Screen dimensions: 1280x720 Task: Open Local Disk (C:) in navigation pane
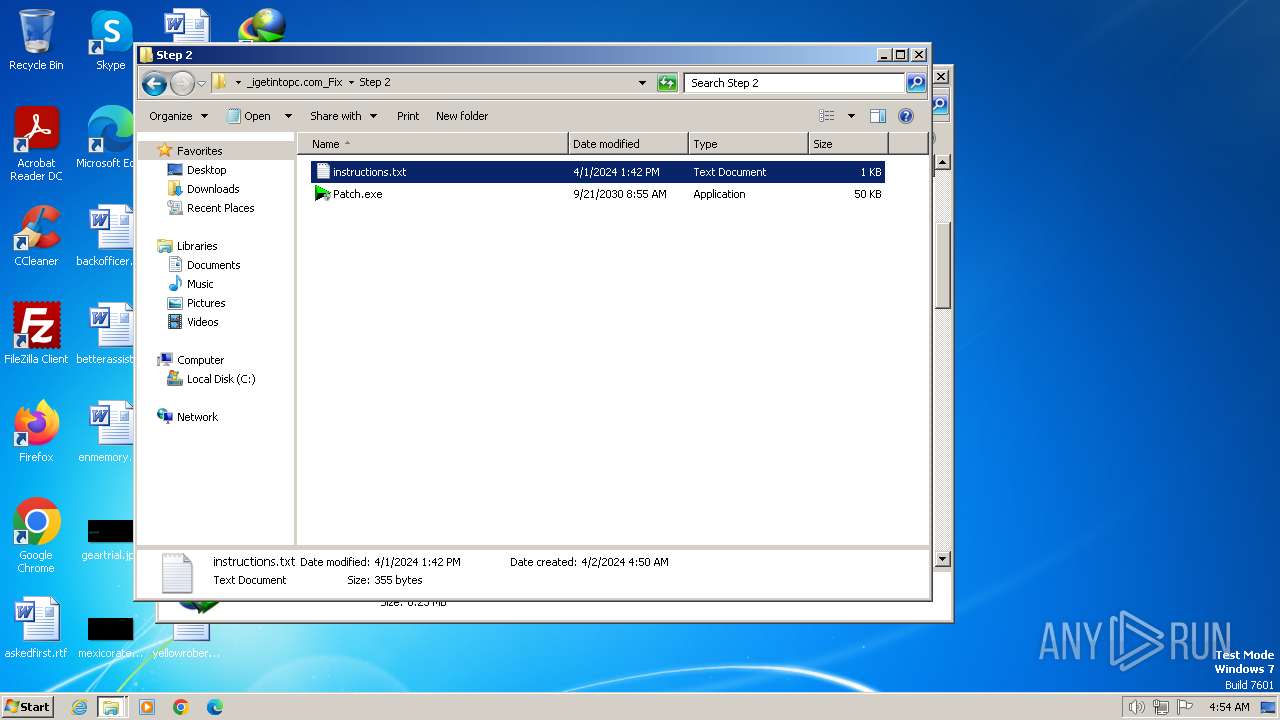[x=220, y=379]
